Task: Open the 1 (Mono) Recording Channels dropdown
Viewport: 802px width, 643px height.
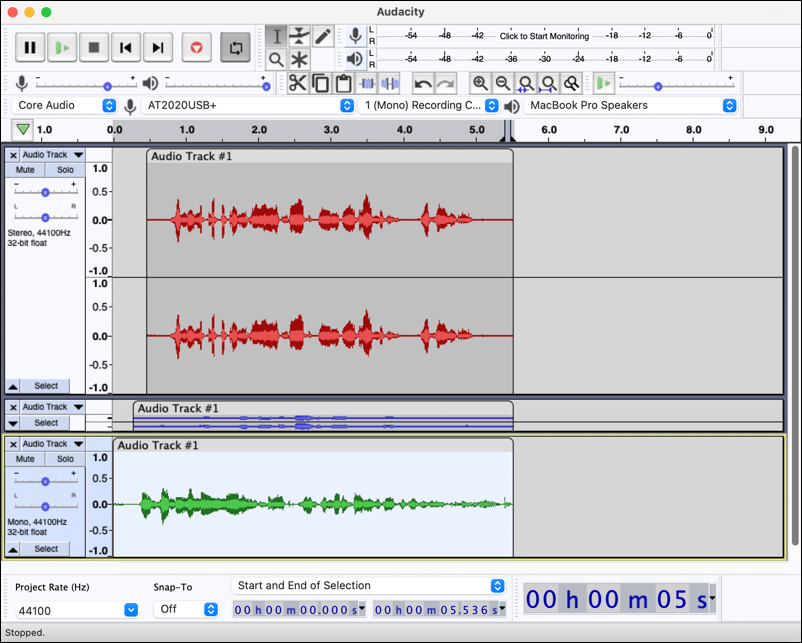Action: tap(429, 105)
